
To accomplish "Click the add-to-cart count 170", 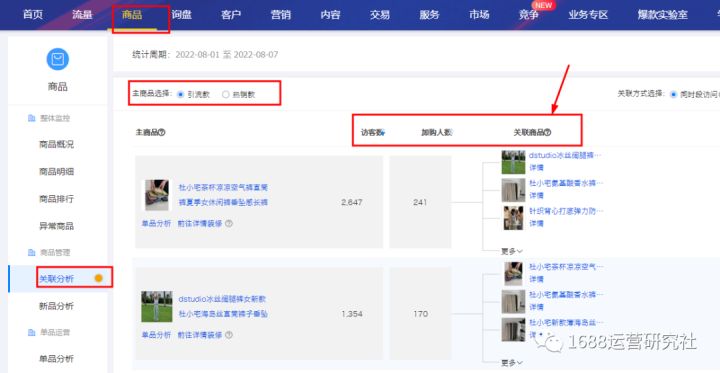I will [x=420, y=314].
